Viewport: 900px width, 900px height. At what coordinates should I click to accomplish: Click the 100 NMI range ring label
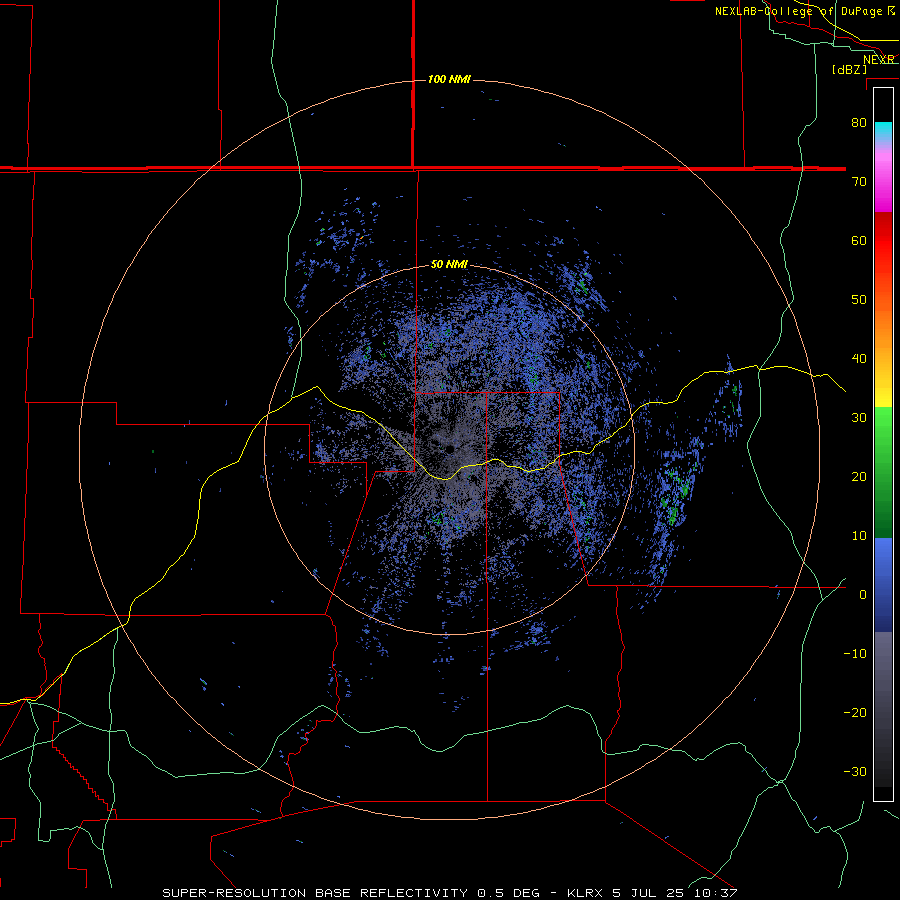(x=449, y=79)
